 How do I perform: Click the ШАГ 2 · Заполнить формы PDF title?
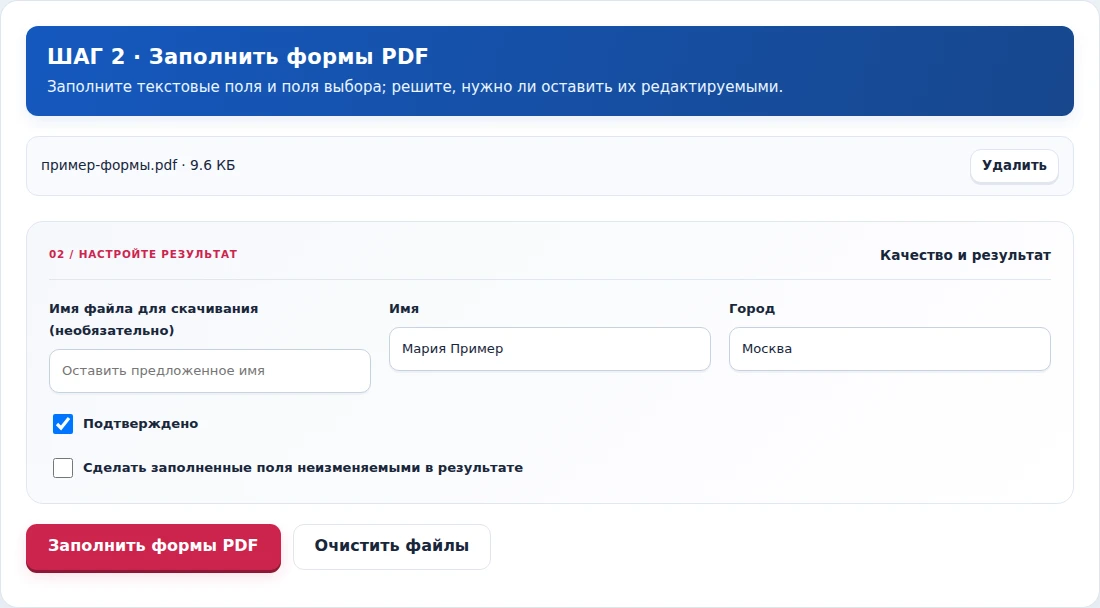click(x=238, y=56)
